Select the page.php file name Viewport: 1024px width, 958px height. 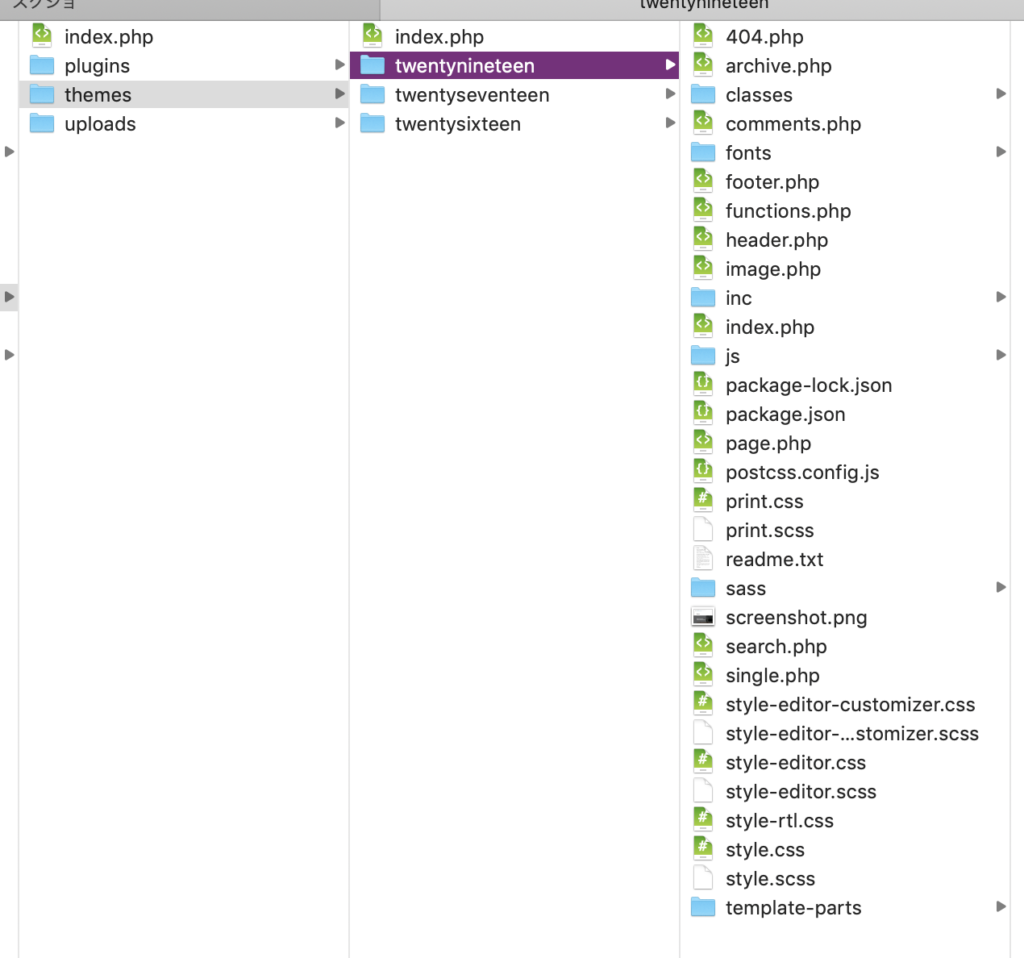point(768,443)
